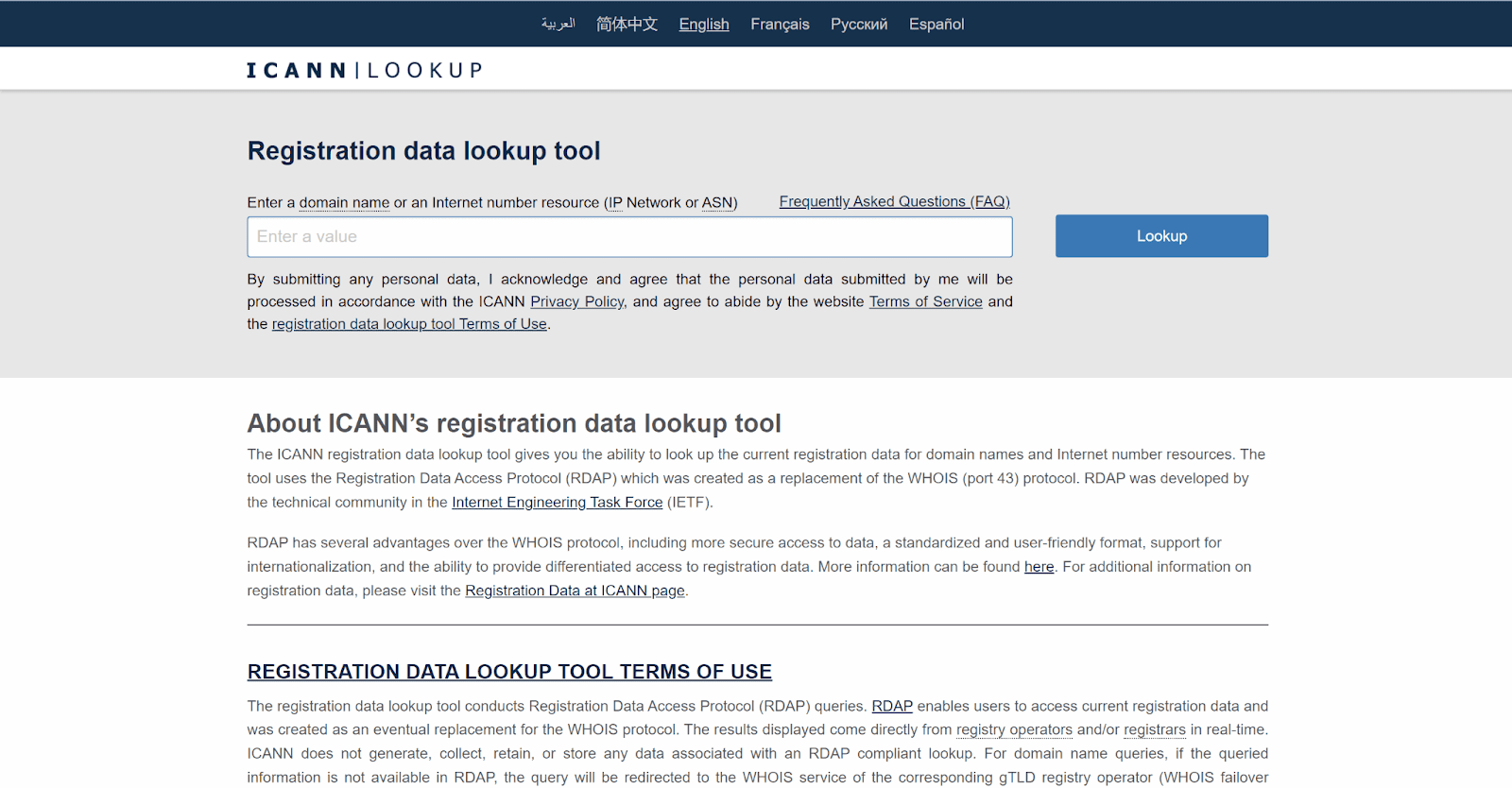Open the ICANN Privacy Policy link
Screen dimensions: 1512x788
(576, 301)
